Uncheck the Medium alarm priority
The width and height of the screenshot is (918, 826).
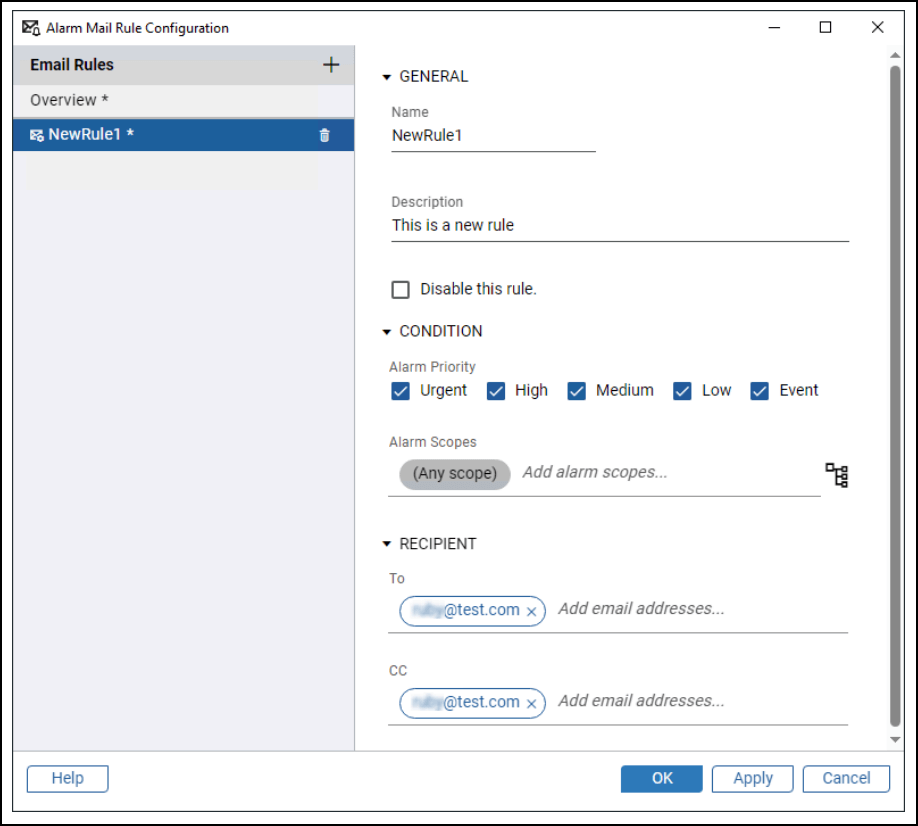click(577, 391)
